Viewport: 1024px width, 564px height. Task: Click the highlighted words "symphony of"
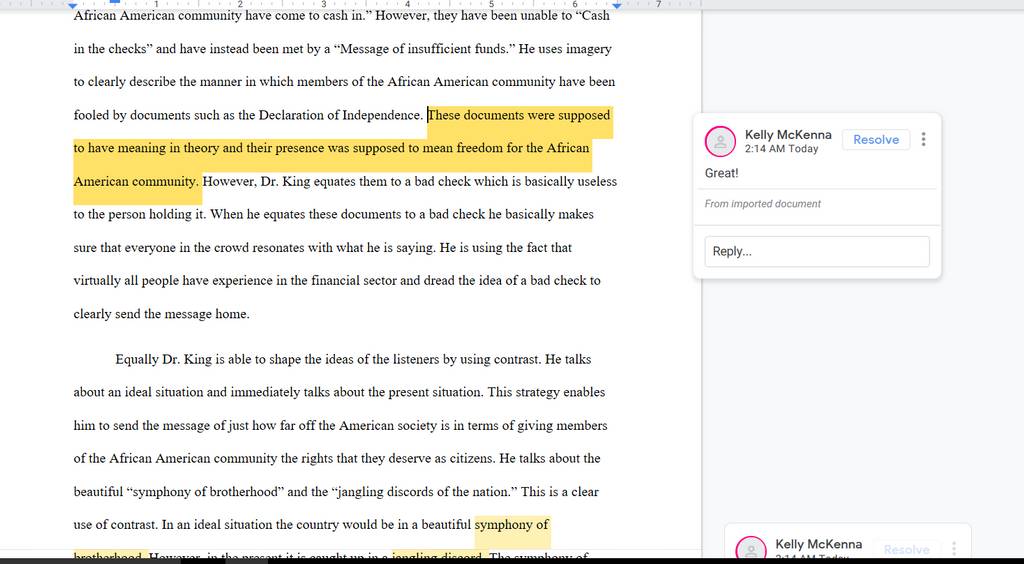point(511,524)
